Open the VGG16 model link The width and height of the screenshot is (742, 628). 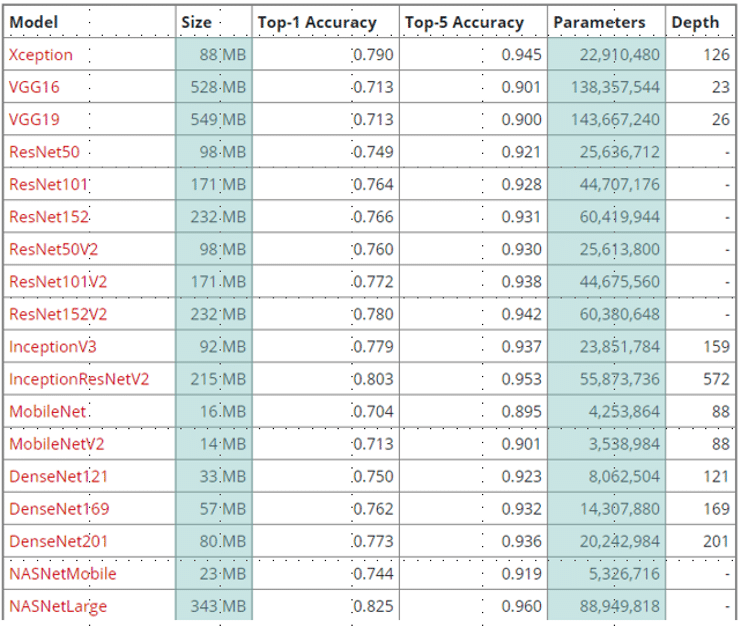[x=34, y=87]
